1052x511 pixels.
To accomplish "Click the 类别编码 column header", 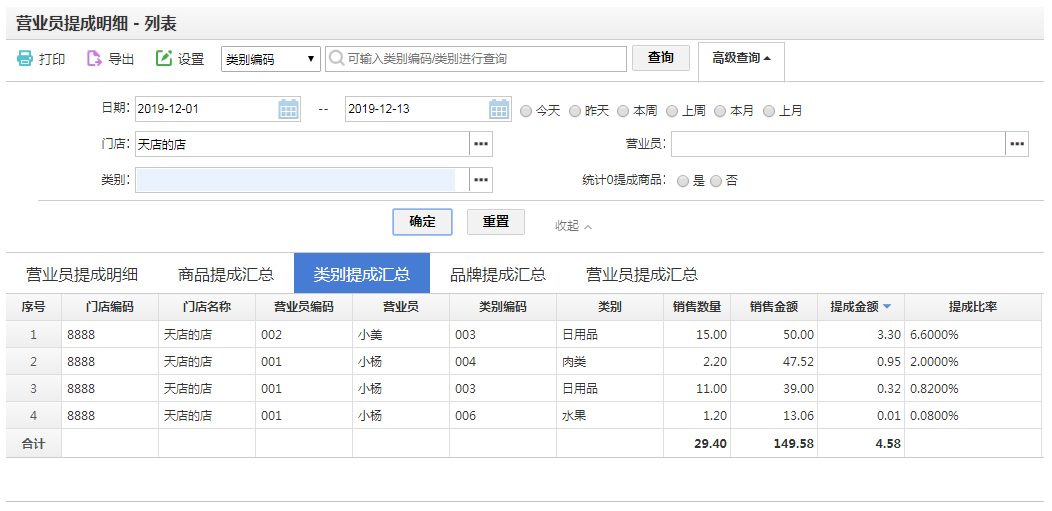I will tap(503, 307).
